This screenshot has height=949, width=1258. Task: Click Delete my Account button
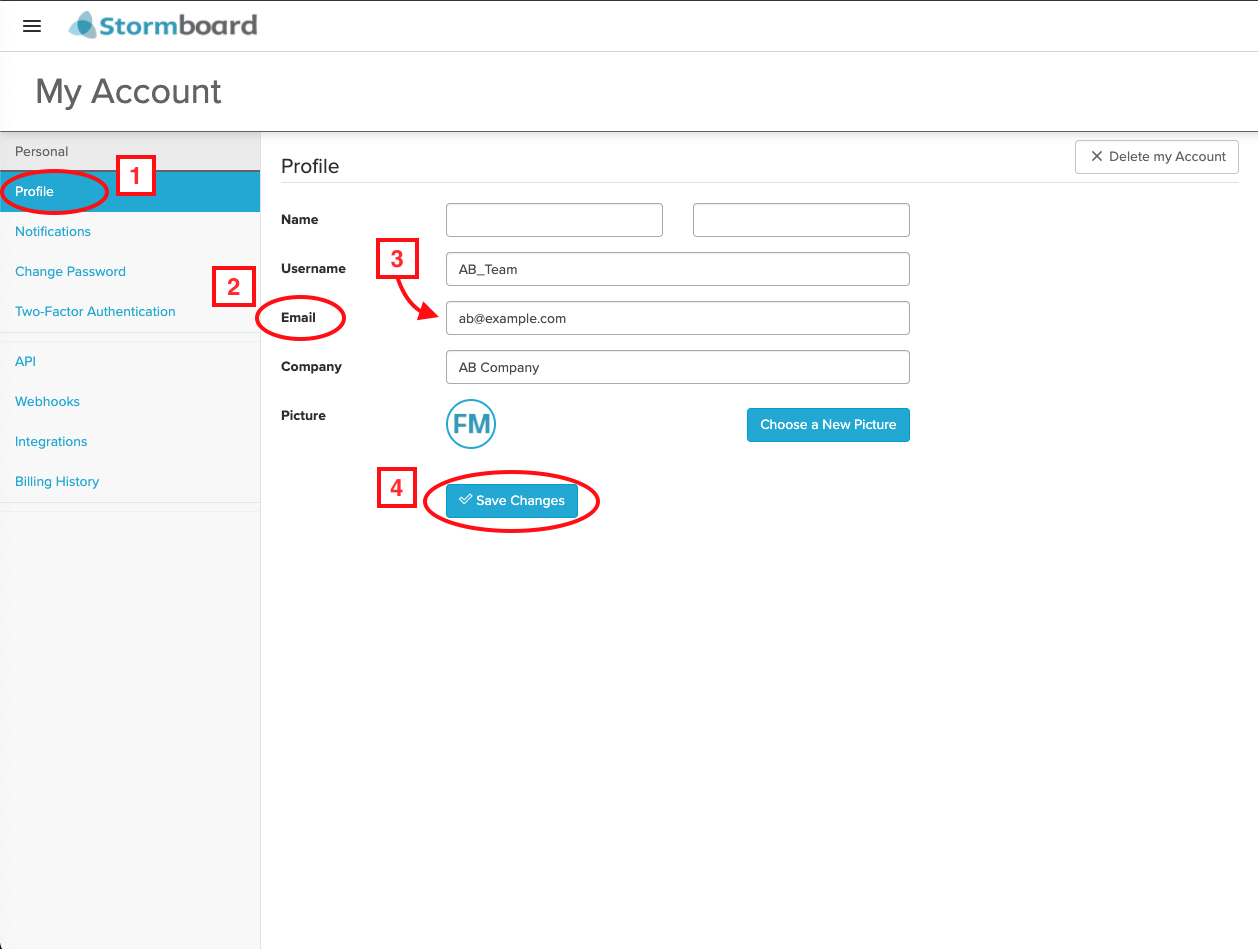coord(1157,157)
